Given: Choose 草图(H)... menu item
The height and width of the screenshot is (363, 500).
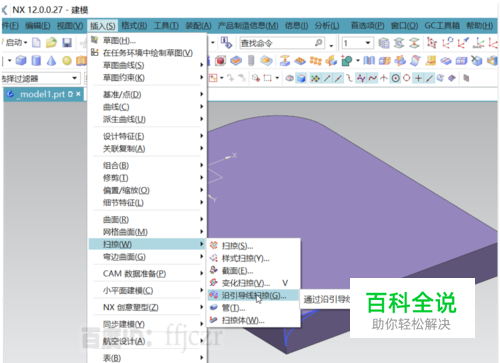Looking at the screenshot, I should click(147, 40).
